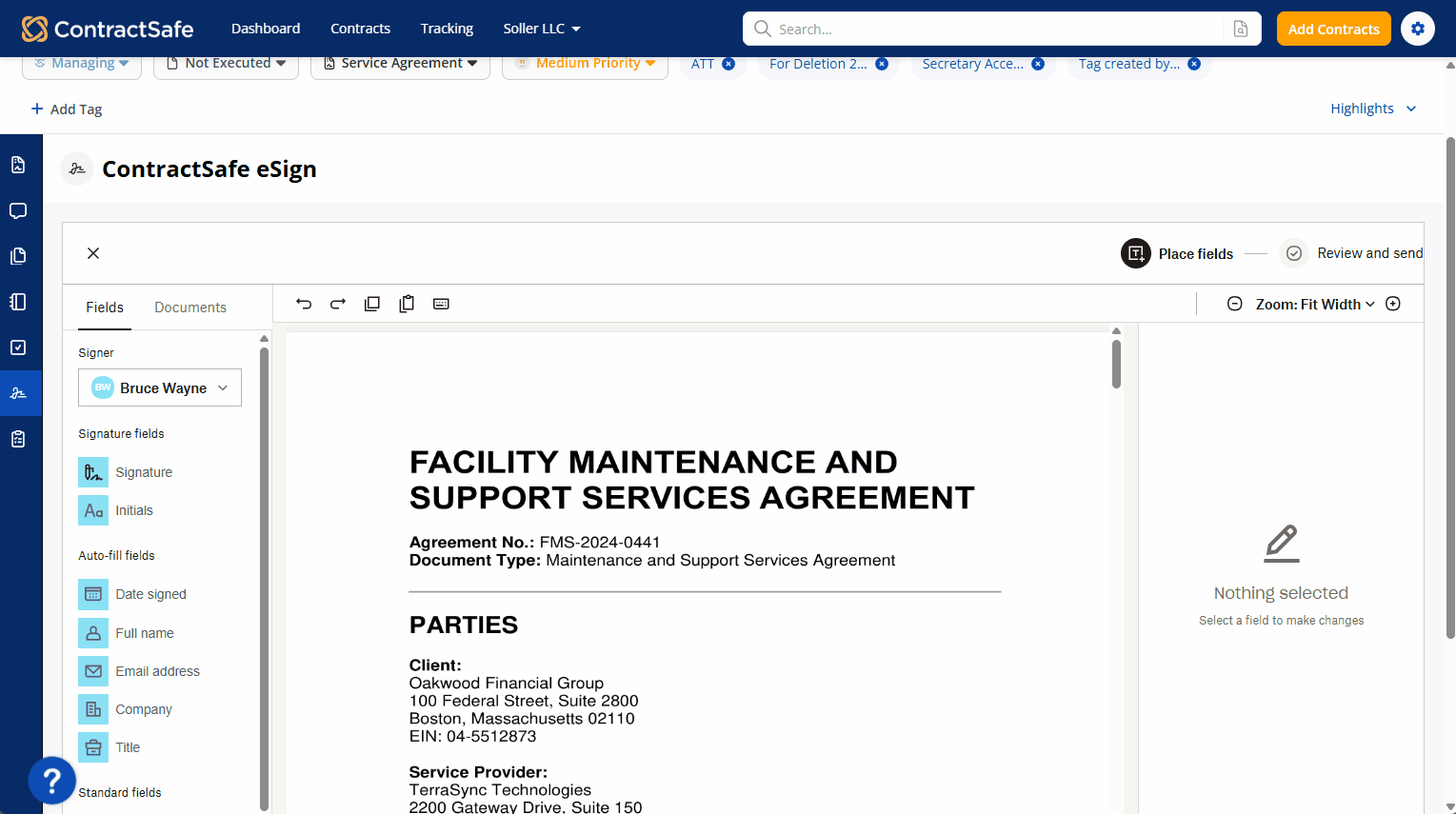Screen dimensions: 1456x814
Task: Go to Tracking
Action: click(447, 29)
